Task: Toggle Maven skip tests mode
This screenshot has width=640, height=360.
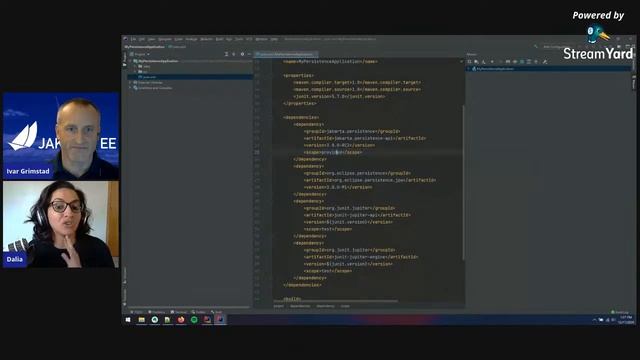Action: coord(522,62)
